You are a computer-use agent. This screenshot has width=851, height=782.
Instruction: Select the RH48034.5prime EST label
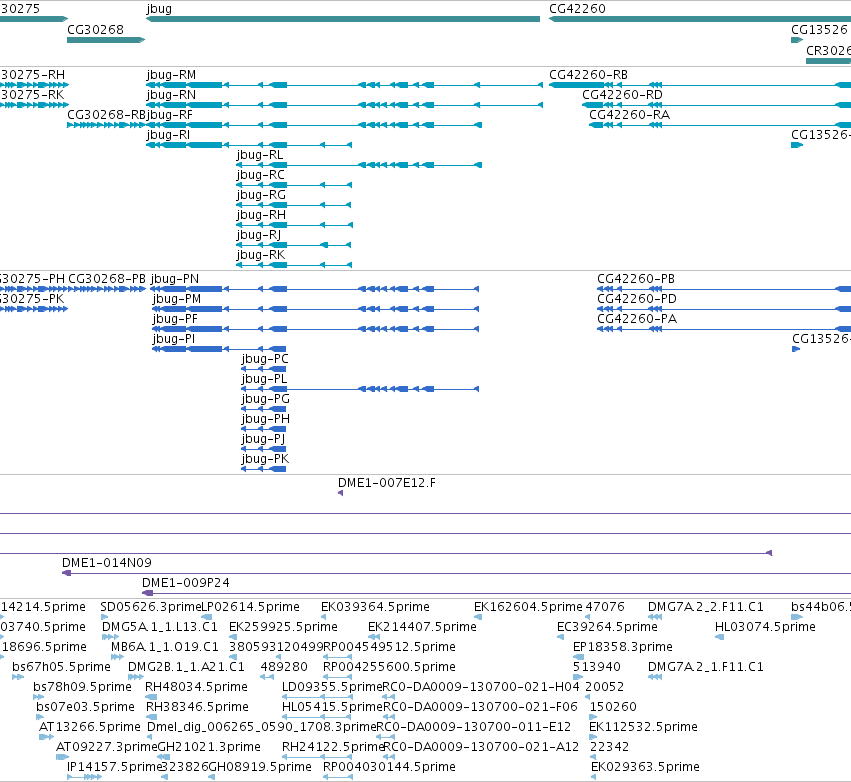point(196,687)
